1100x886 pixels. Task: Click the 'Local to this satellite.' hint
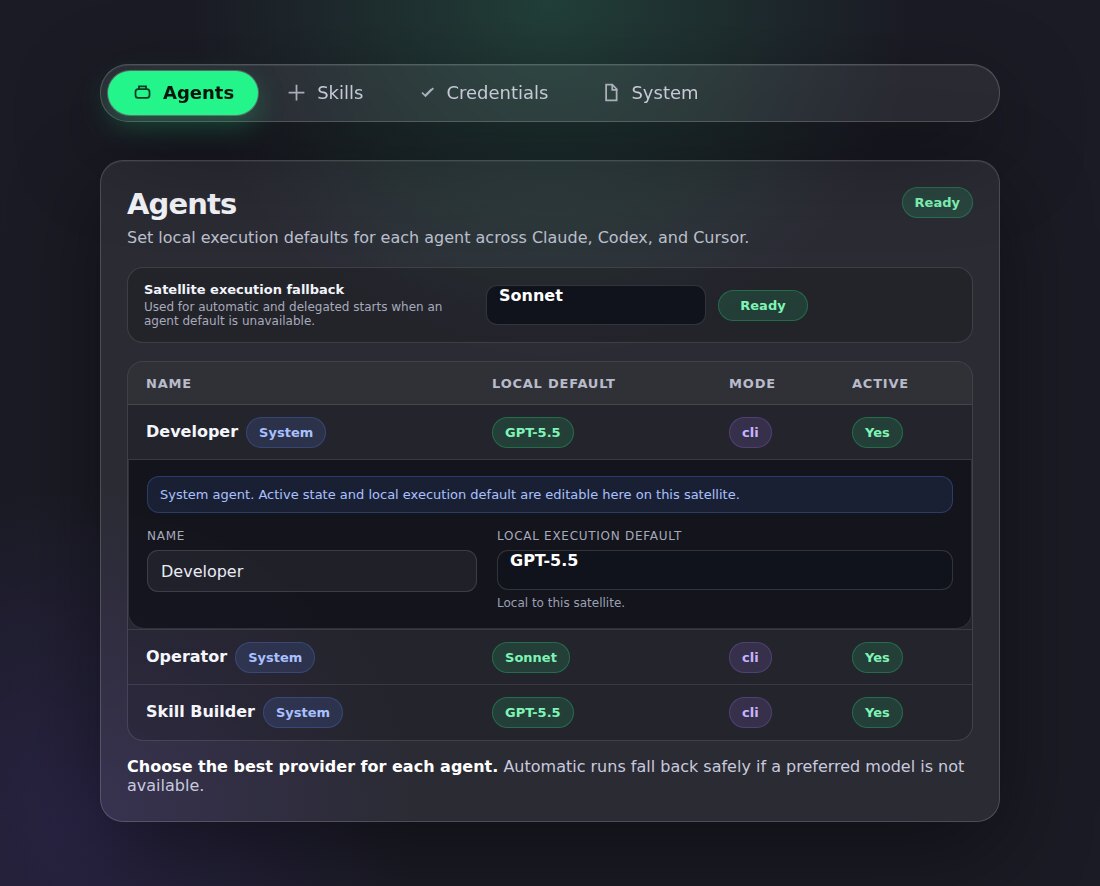coord(561,603)
